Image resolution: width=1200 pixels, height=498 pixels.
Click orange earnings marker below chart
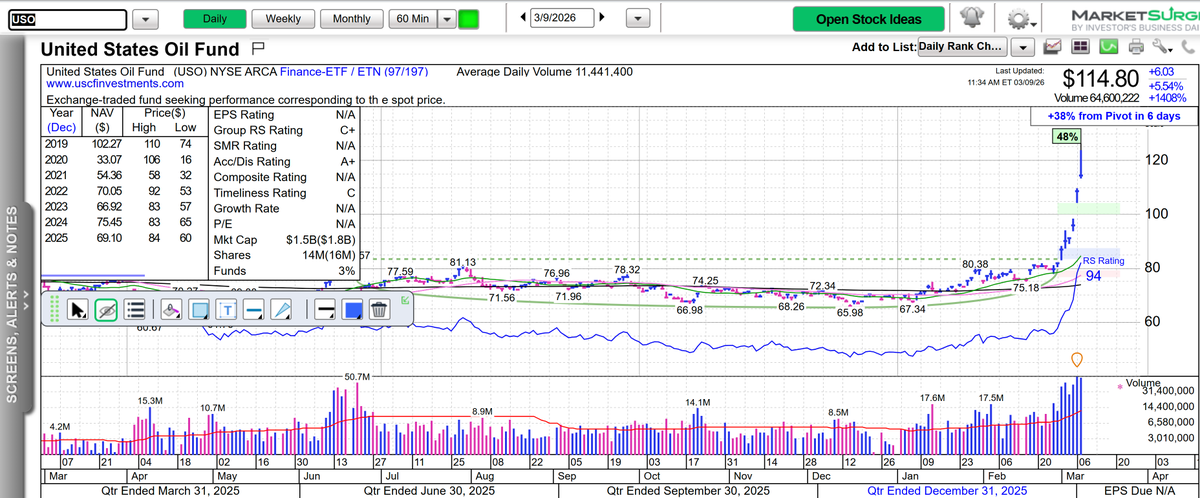coord(1076,359)
